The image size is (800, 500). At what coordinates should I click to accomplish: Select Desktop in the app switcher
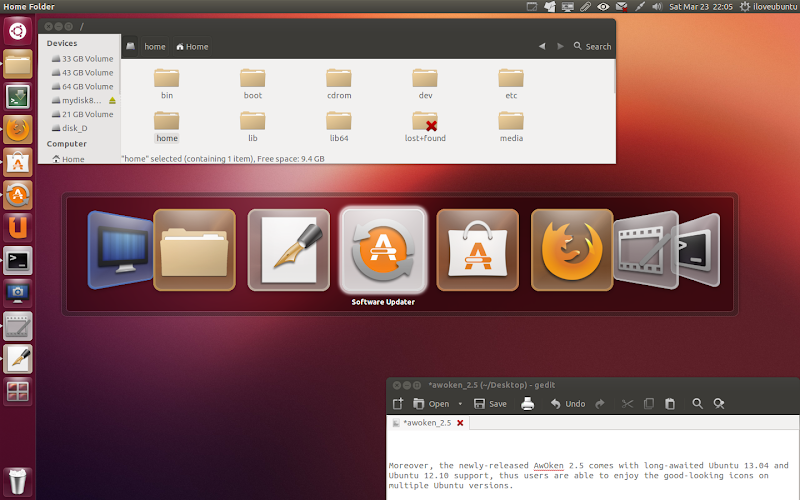tap(120, 250)
